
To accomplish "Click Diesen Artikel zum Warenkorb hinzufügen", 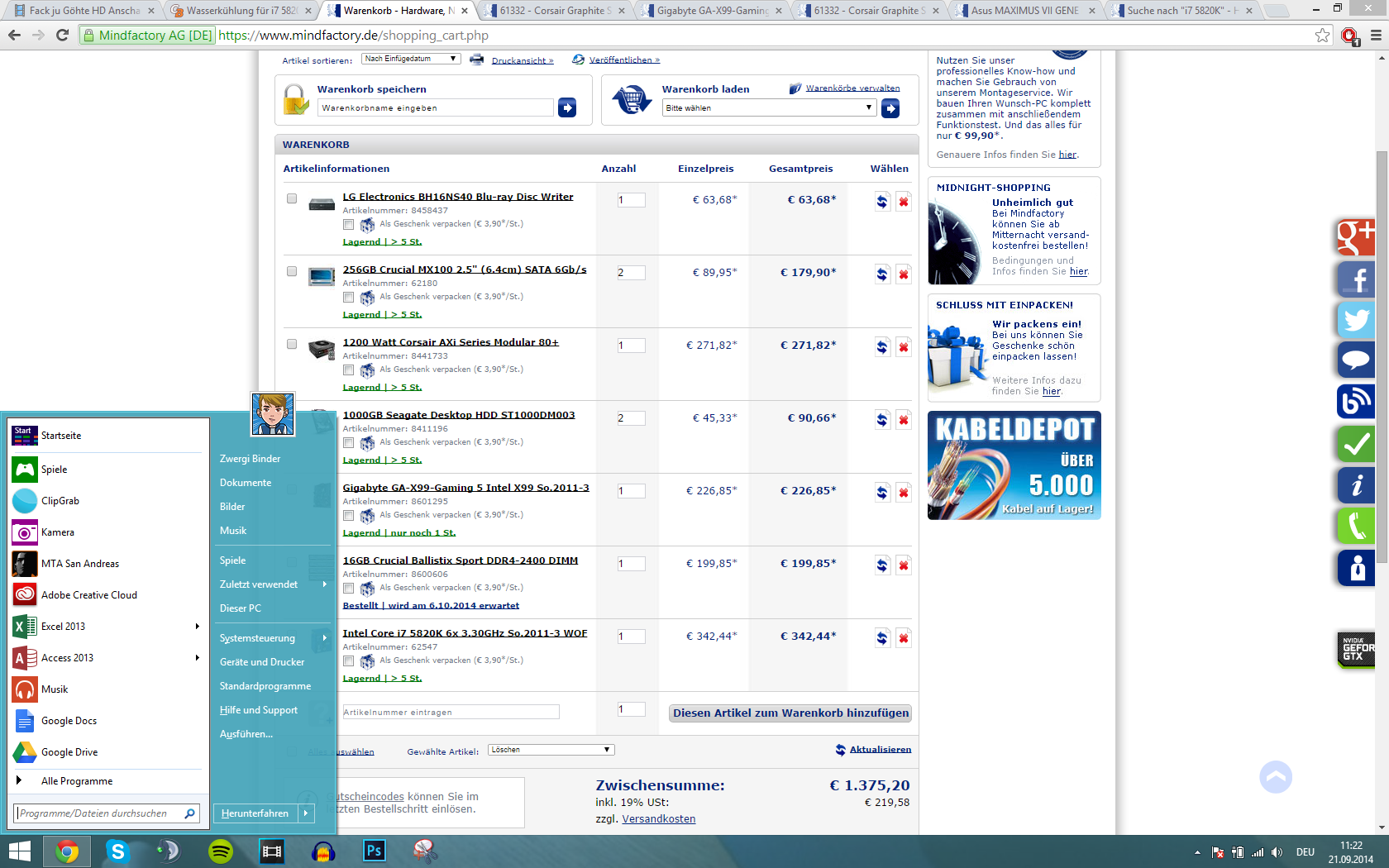I will (790, 713).
